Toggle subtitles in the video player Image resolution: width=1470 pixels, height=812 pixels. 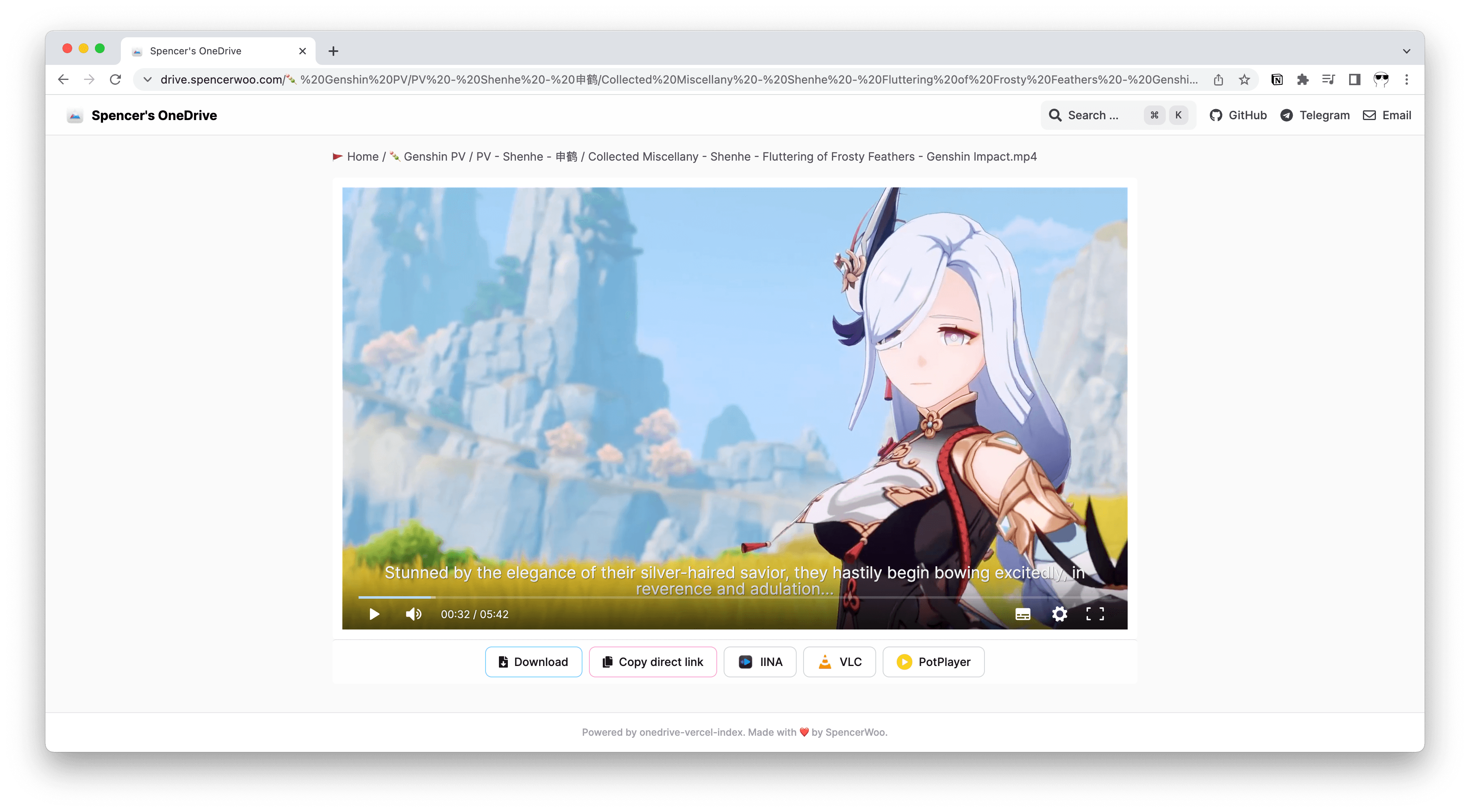1022,614
